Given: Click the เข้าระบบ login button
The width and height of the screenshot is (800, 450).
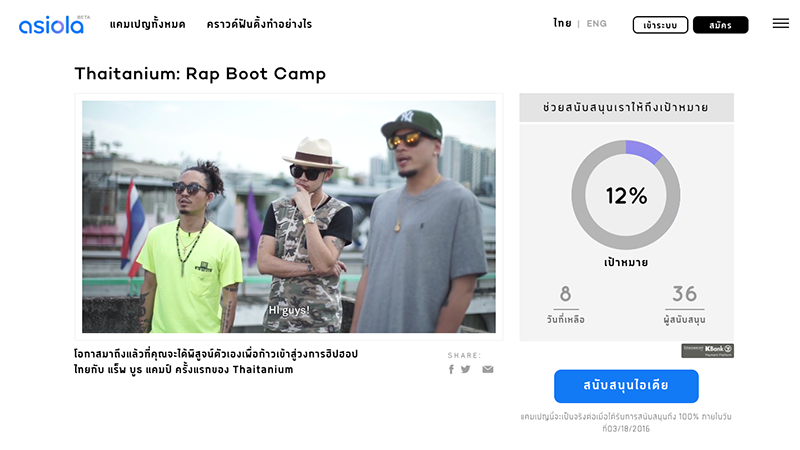Looking at the screenshot, I should click(x=660, y=25).
